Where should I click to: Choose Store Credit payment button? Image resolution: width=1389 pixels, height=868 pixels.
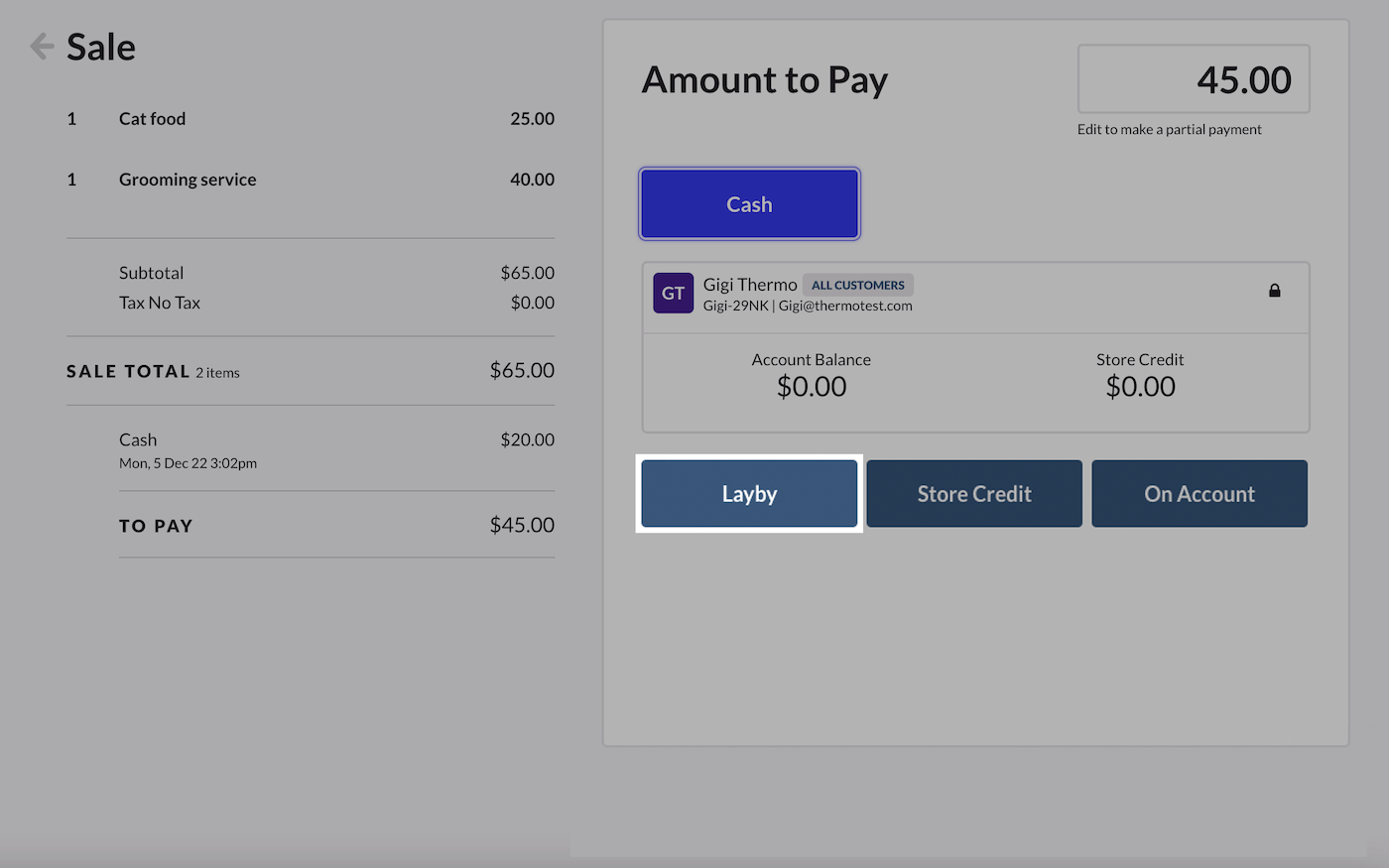(973, 494)
